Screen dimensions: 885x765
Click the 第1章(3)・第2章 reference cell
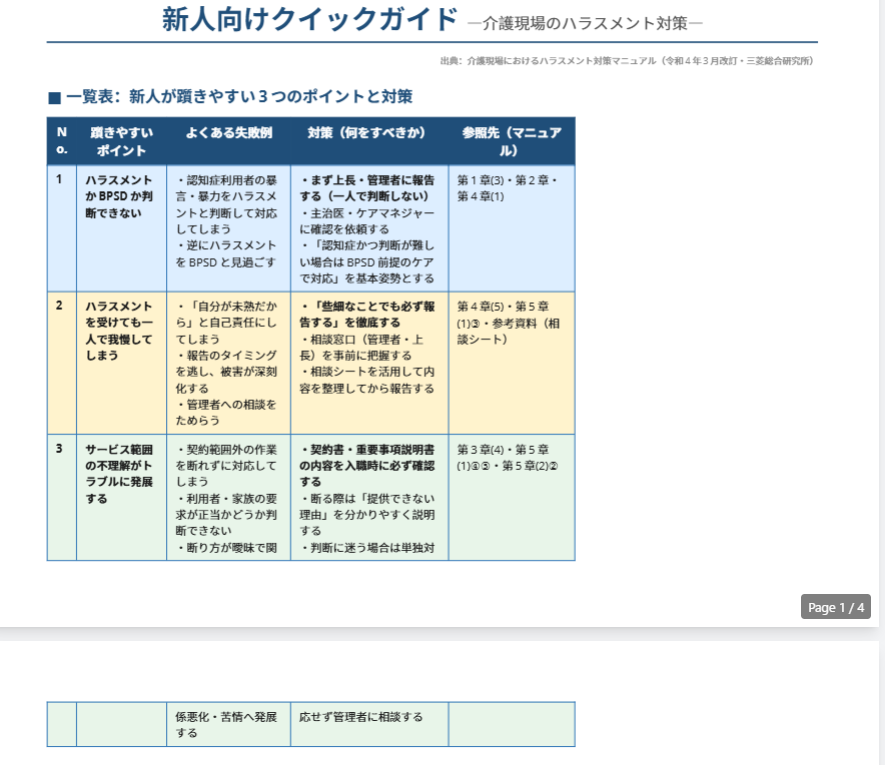click(x=512, y=228)
